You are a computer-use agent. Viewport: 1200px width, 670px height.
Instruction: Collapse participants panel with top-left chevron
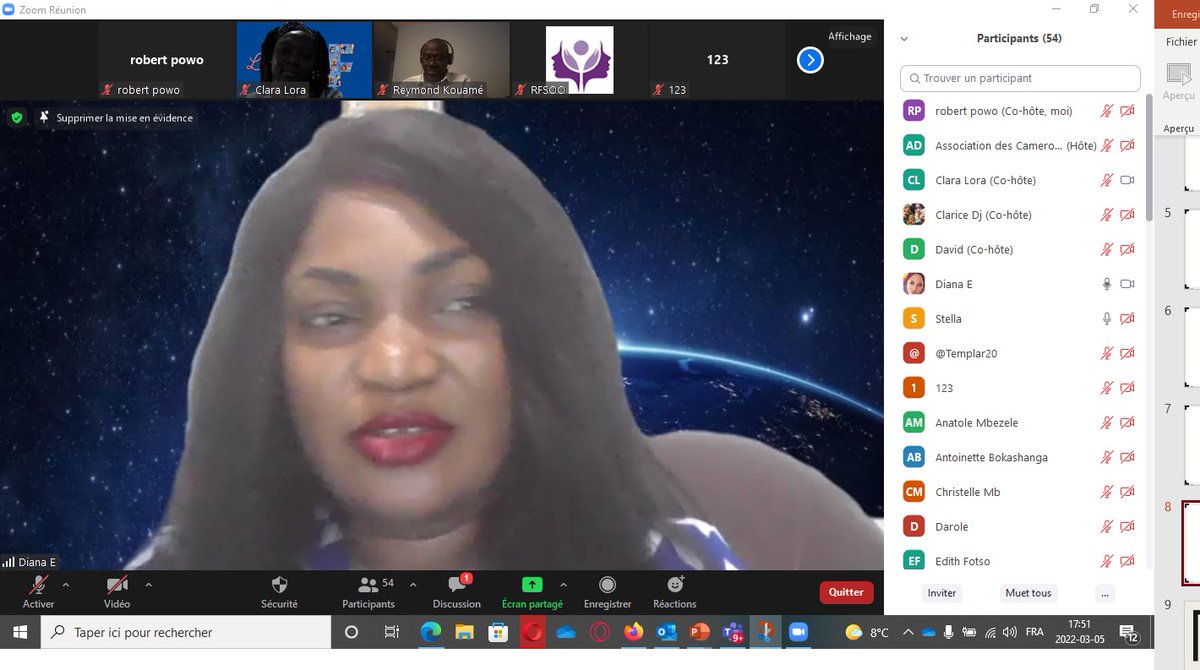pyautogui.click(x=905, y=39)
